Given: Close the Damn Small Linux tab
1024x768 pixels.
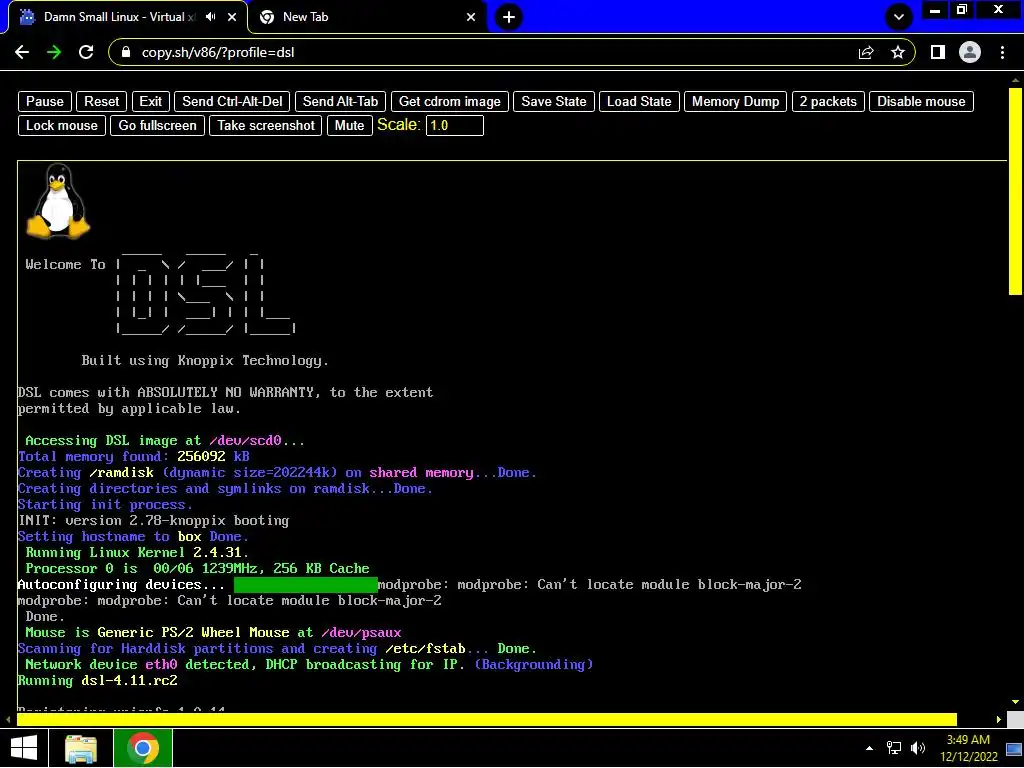Looking at the screenshot, I should point(232,17).
